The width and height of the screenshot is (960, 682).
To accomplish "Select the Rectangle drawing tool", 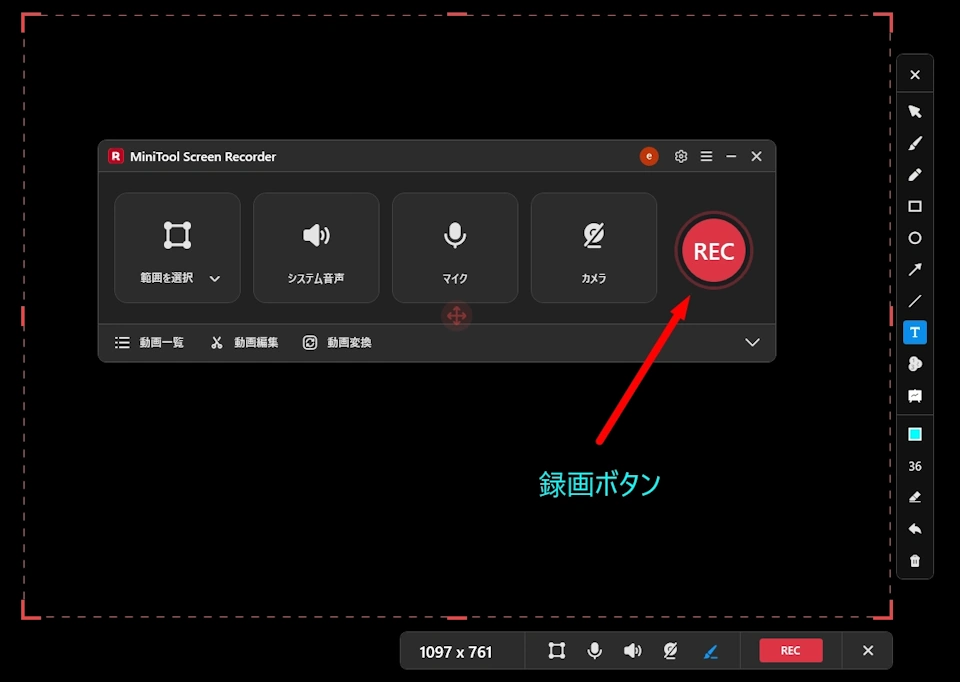I will 915,206.
